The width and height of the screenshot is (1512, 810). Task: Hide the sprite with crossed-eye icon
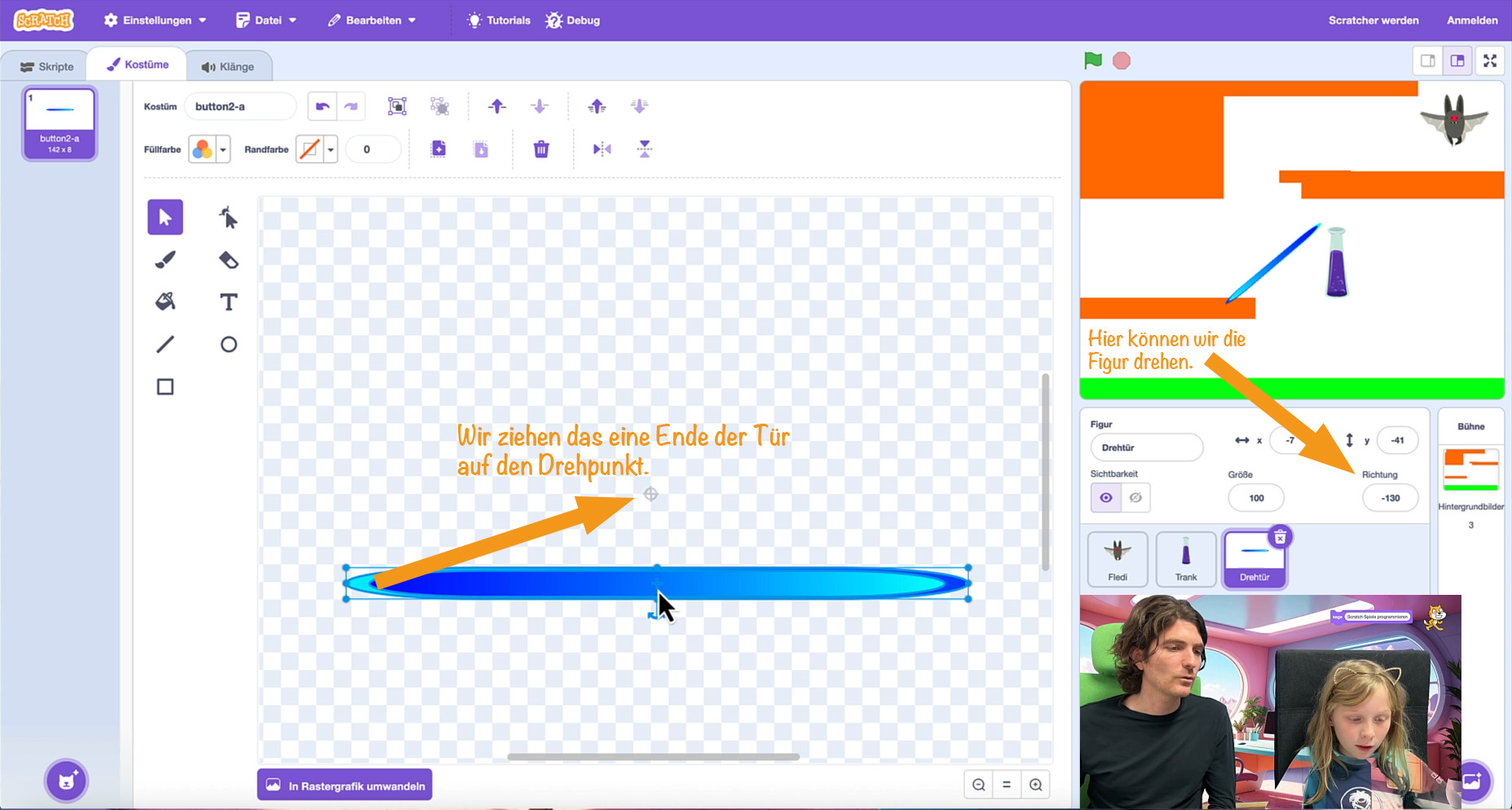tap(1135, 498)
